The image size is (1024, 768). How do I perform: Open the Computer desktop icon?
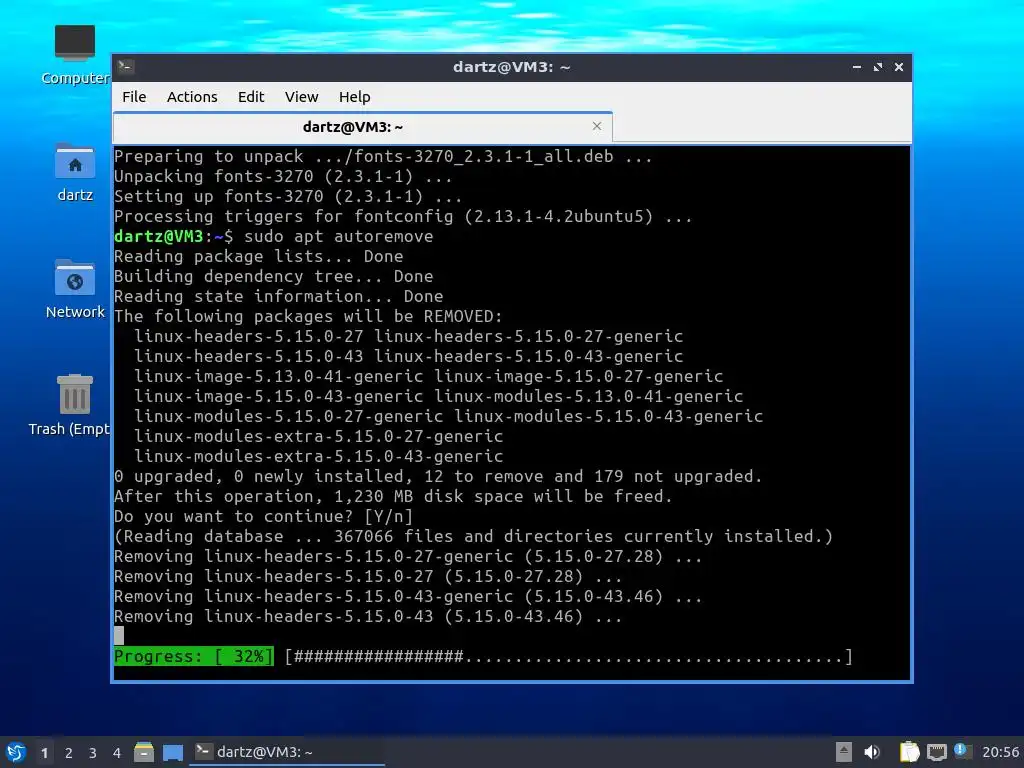pos(75,56)
